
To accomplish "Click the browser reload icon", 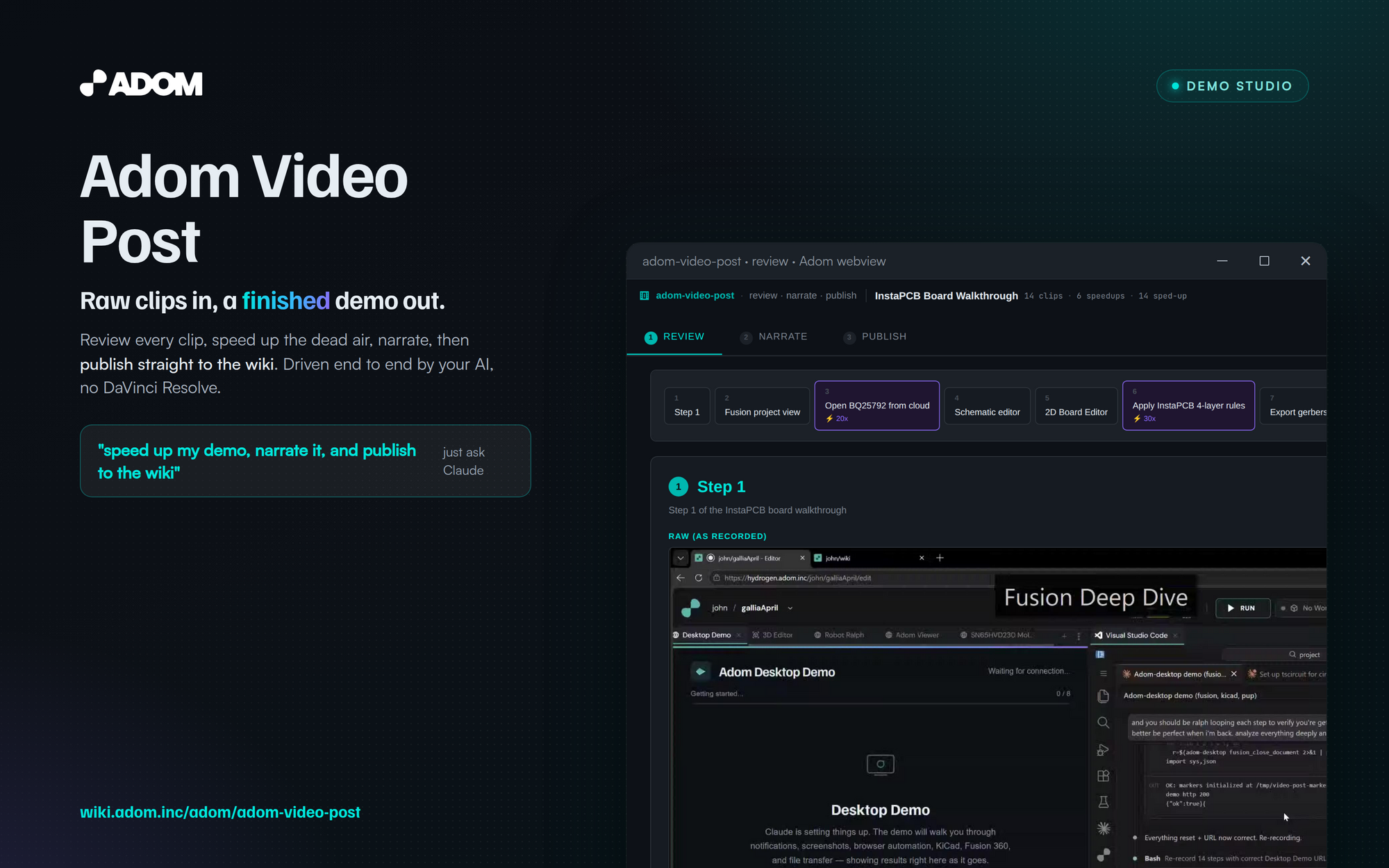I will 699,578.
